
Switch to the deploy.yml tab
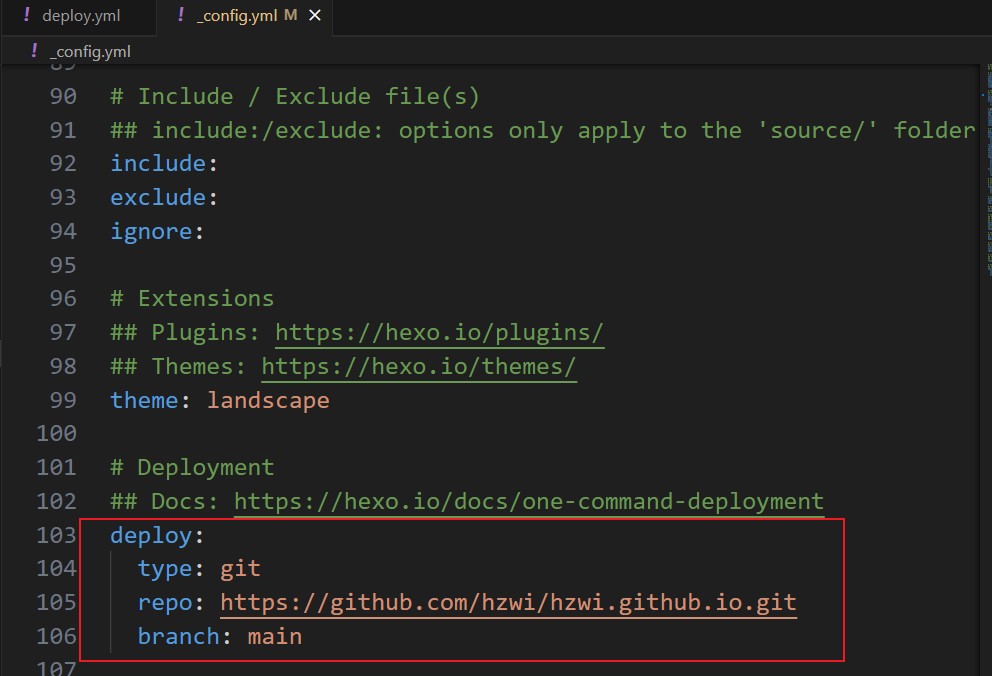[80, 16]
